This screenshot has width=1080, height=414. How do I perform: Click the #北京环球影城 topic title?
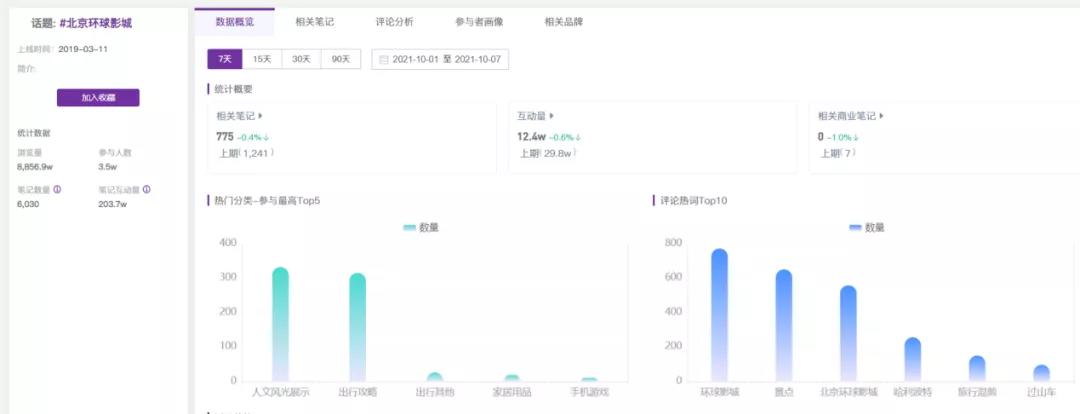coord(96,23)
